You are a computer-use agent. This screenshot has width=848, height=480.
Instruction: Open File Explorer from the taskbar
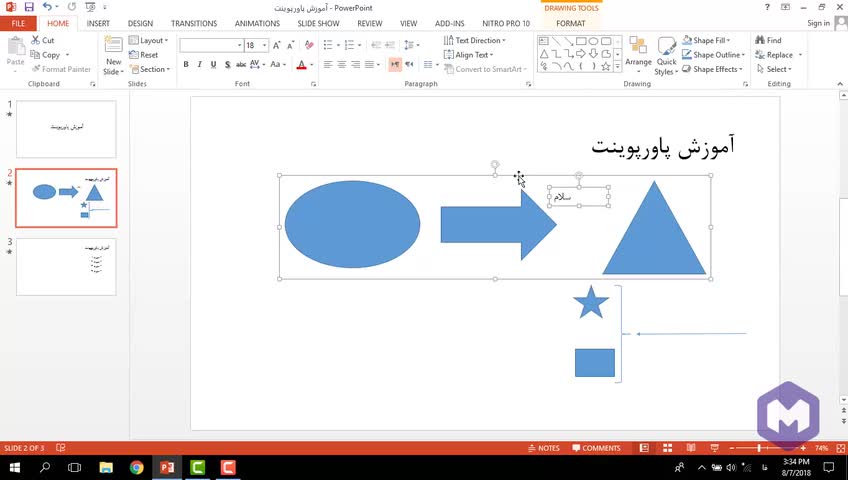[106, 468]
